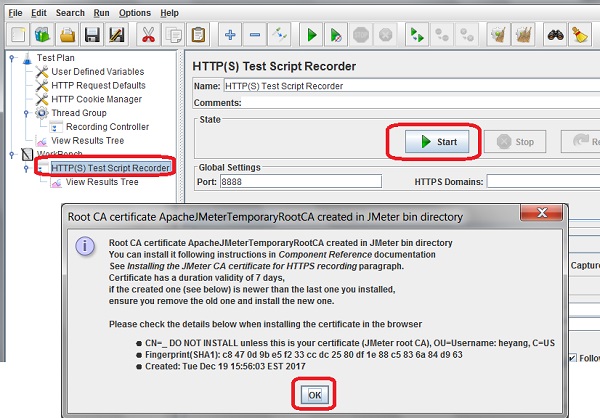
Task: Click the CN= DO NOT INSTALL line
Action: click(350, 343)
